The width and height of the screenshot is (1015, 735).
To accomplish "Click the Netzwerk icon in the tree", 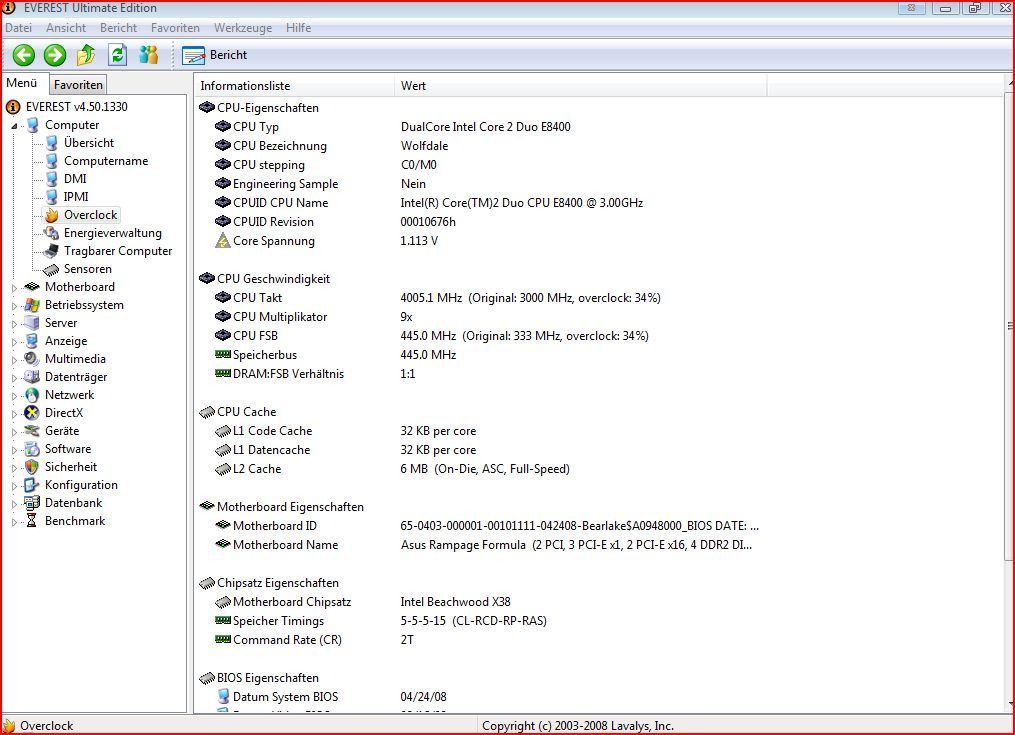I will (x=32, y=395).
